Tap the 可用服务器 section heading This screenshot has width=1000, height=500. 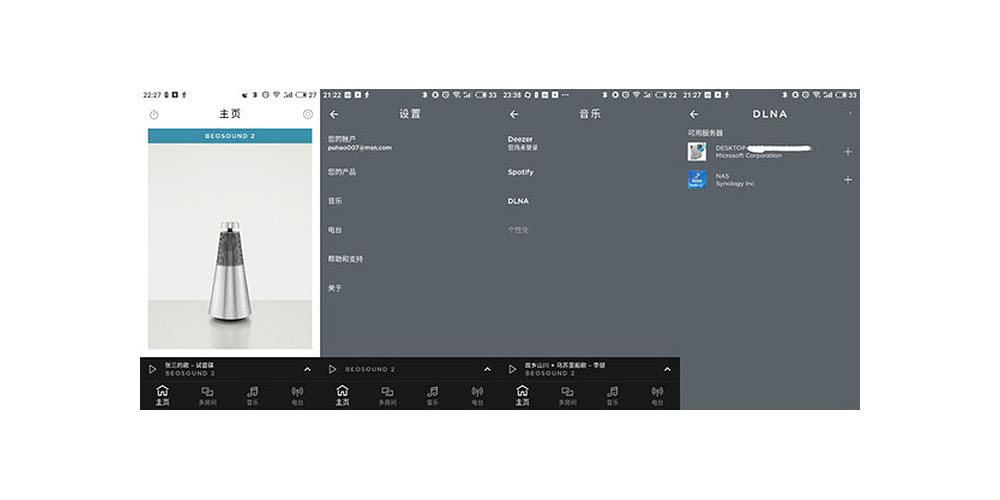pos(705,133)
